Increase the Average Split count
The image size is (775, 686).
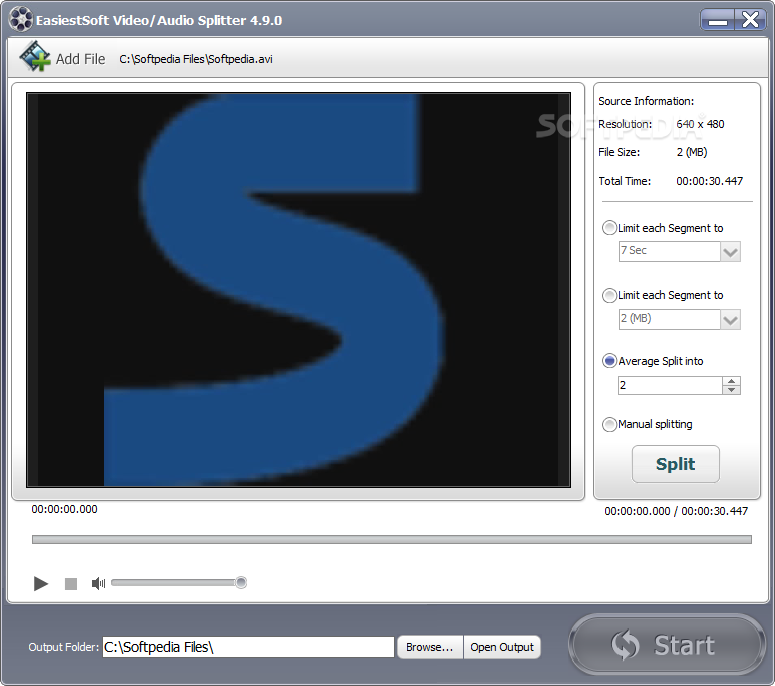click(x=731, y=381)
